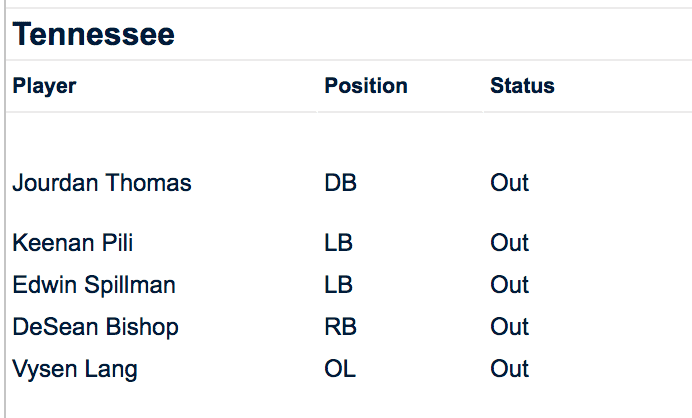Click the OL position for Vysen Lang
692x418 pixels.
[340, 369]
